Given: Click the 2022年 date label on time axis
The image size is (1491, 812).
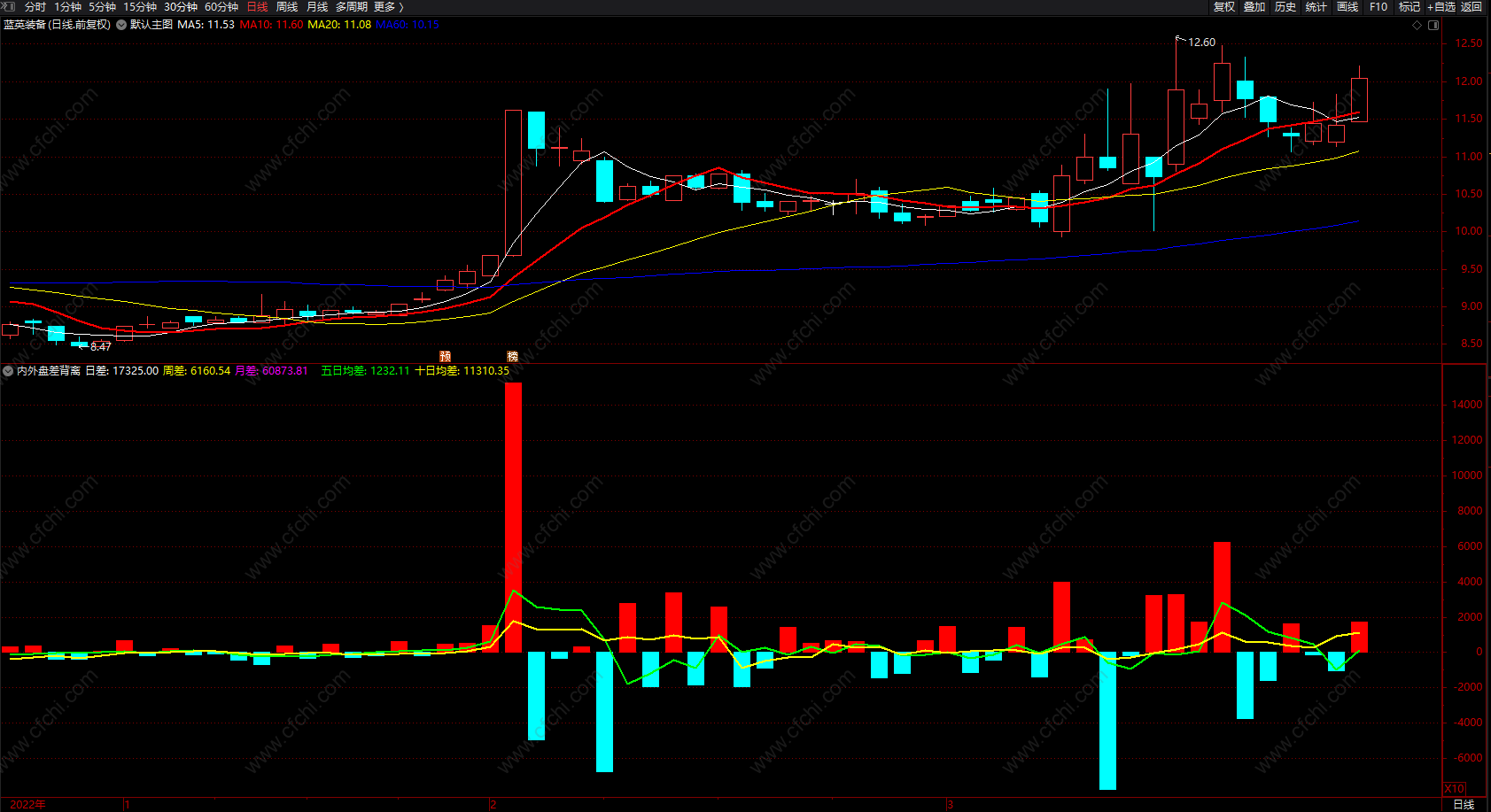Looking at the screenshot, I should tap(27, 804).
